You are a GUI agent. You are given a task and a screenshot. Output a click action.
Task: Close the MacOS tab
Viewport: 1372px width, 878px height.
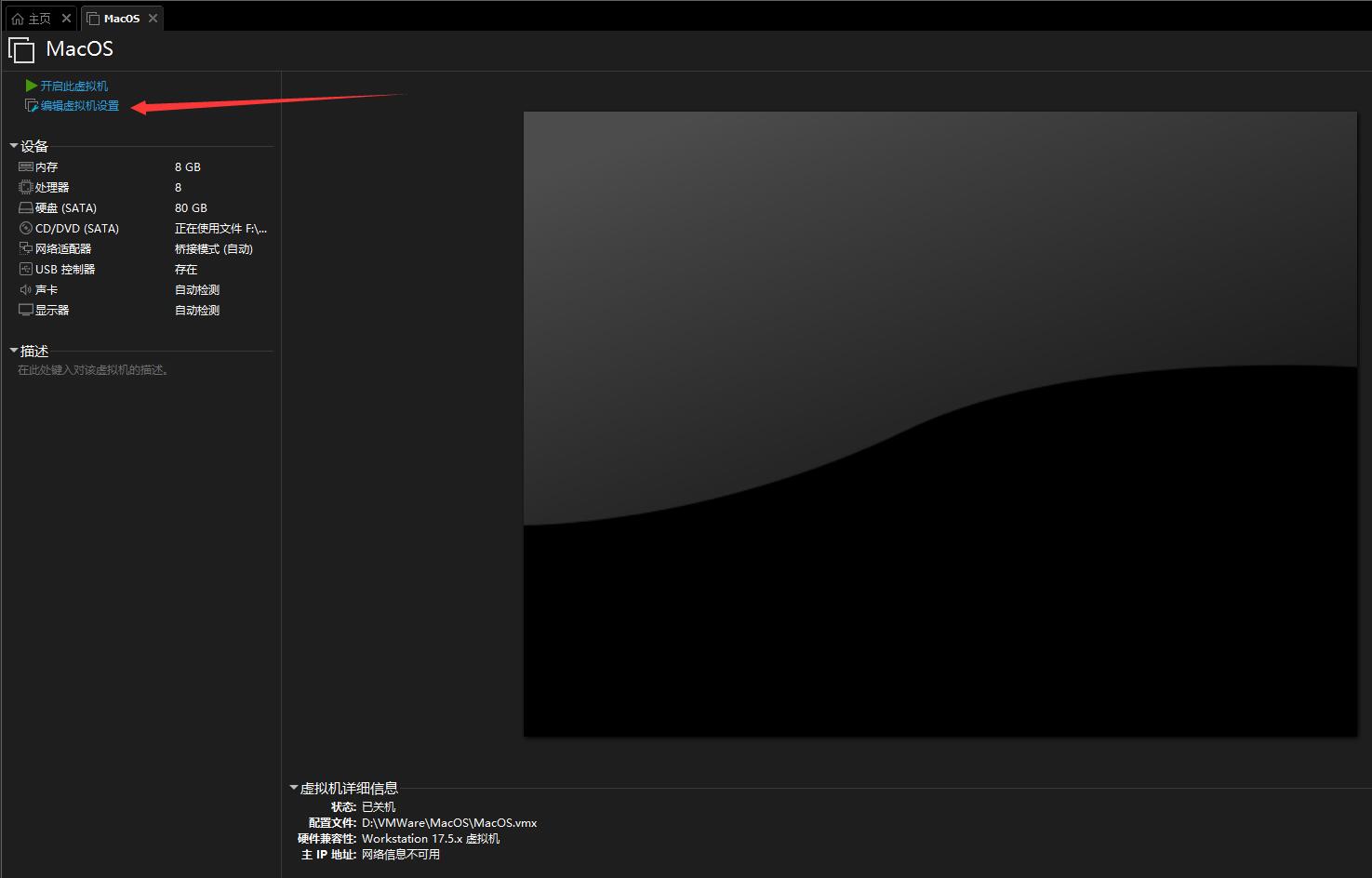pos(153,19)
